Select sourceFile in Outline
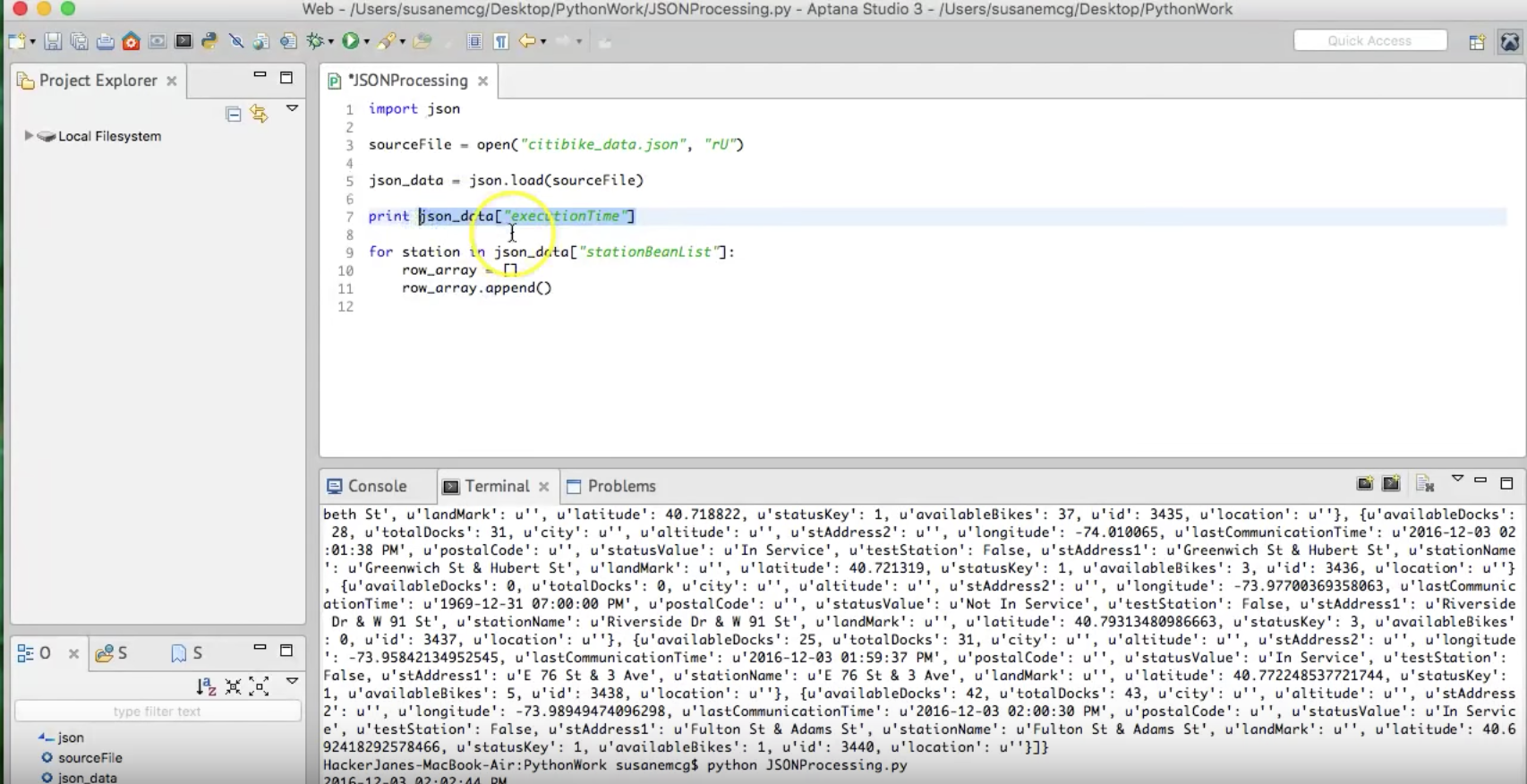 pos(82,757)
